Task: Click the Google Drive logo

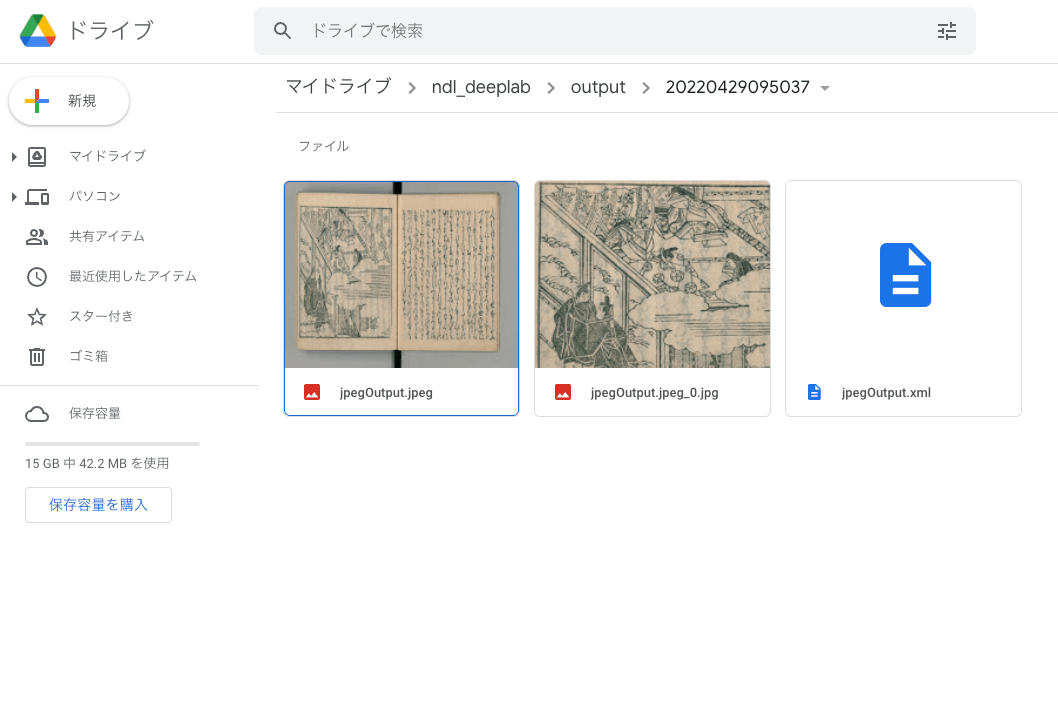Action: point(38,31)
